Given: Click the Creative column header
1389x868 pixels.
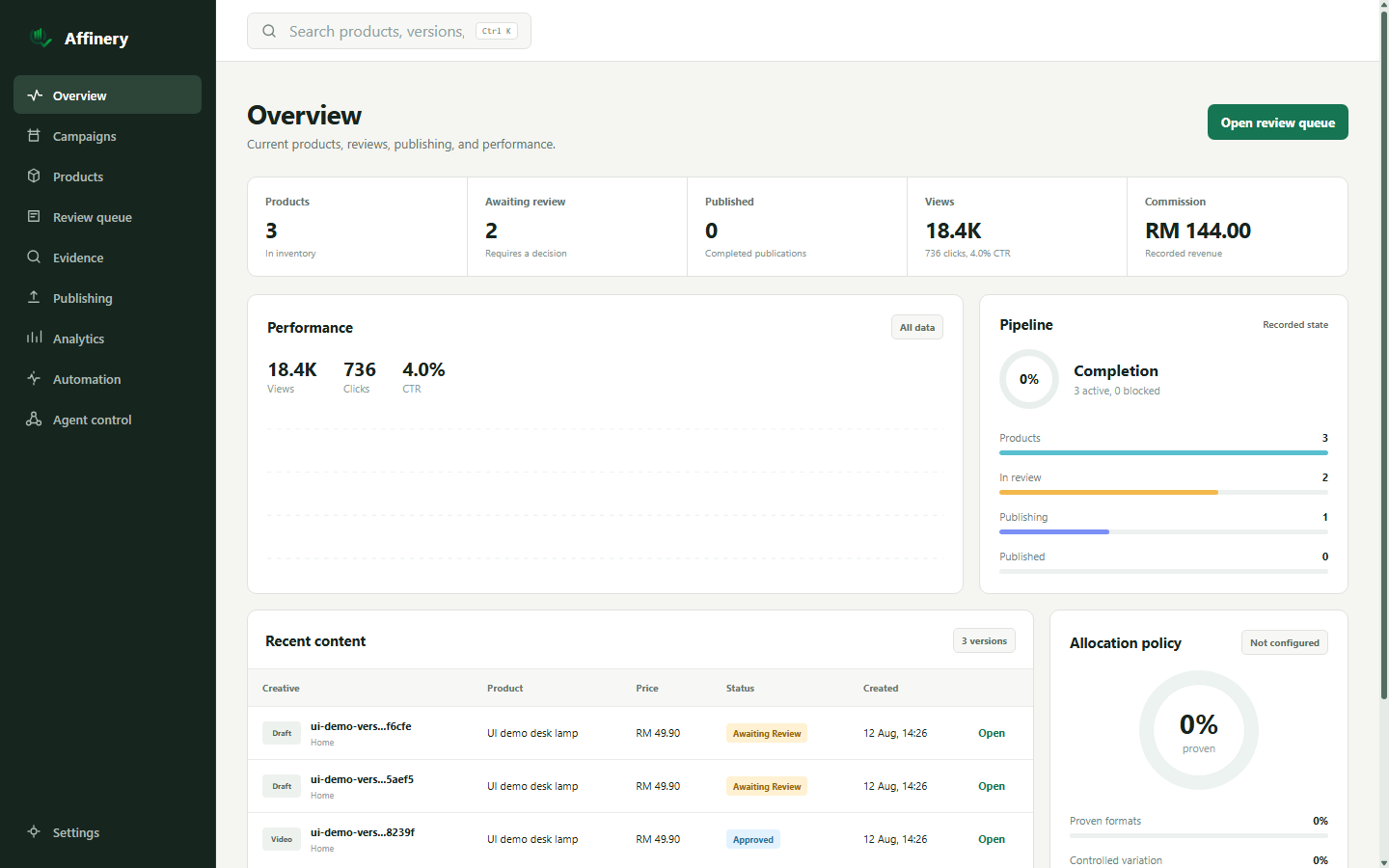Looking at the screenshot, I should pos(281,689).
